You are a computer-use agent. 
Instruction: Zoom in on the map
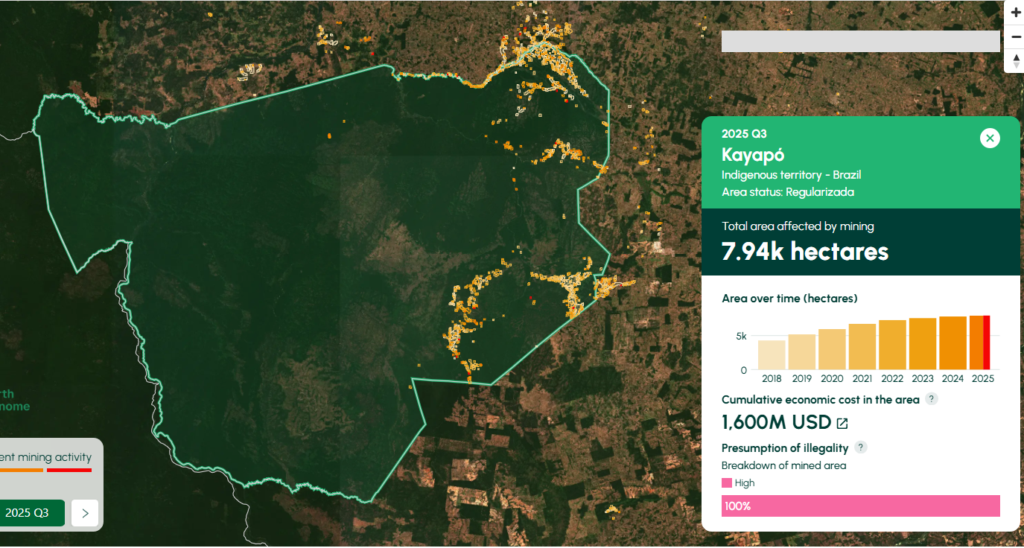[1016, 13]
